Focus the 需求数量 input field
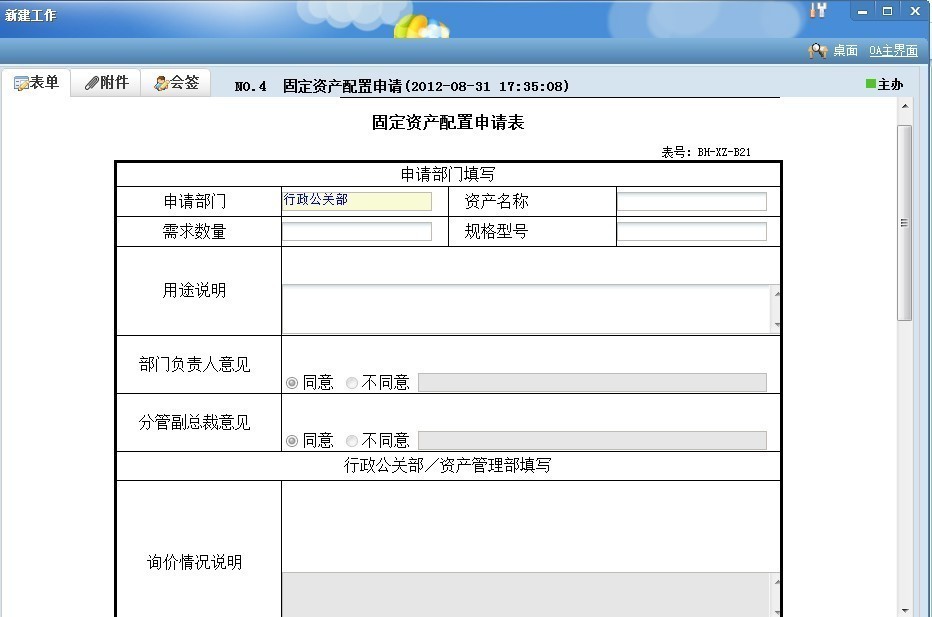932x617 pixels. coord(356,232)
